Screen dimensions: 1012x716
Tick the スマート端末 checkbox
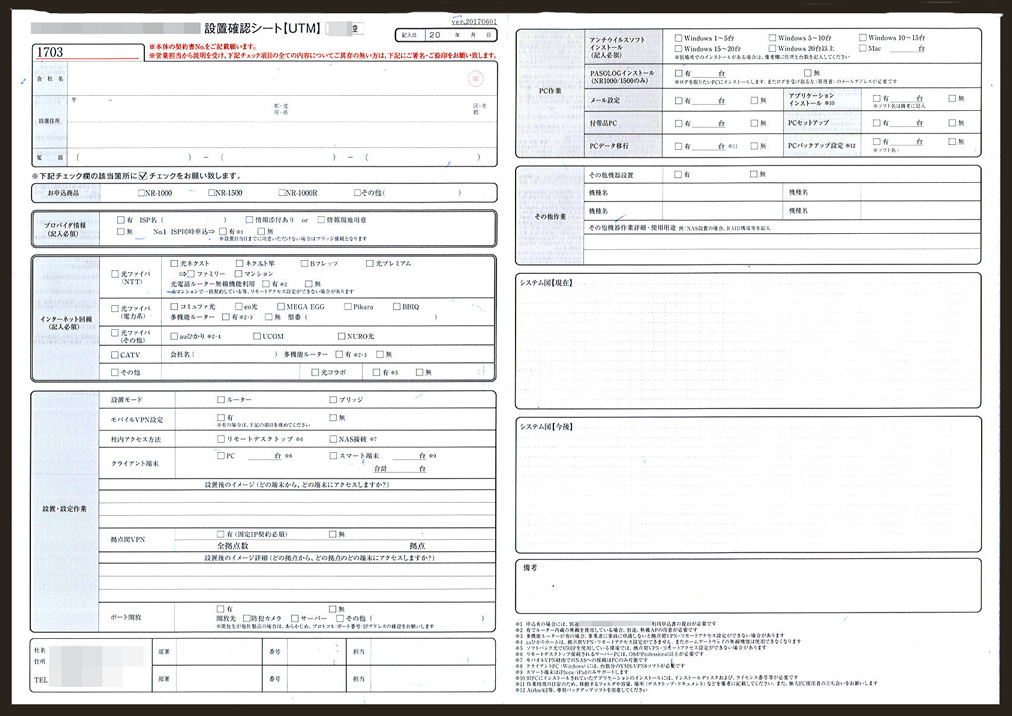(333, 456)
